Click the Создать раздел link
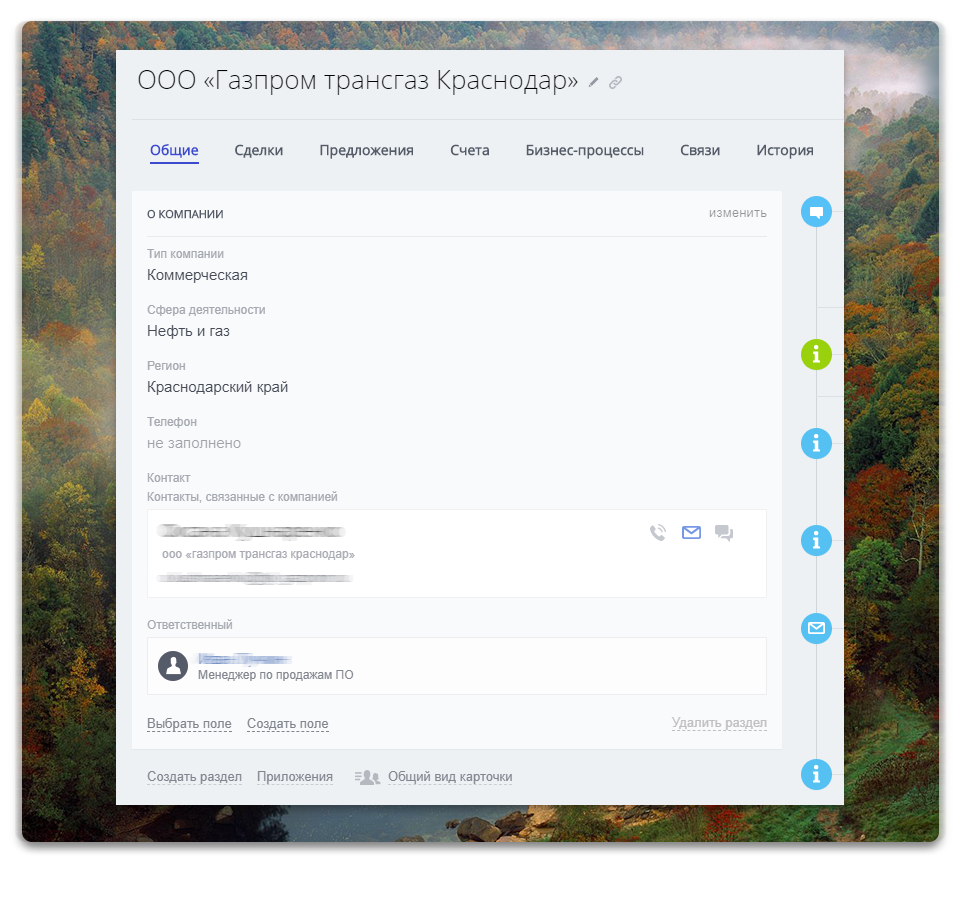This screenshot has width=960, height=900. [195, 777]
